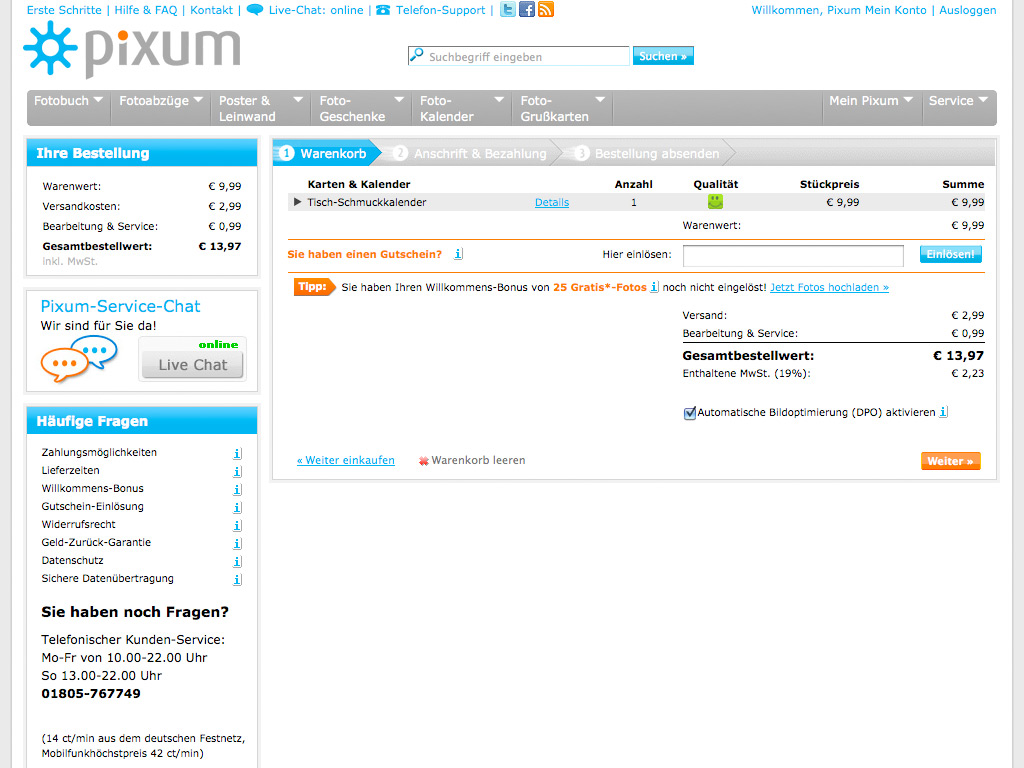Screen dimensions: 1024x768
Task: Focus the Suchbegriff eingeben search field
Action: click(519, 56)
